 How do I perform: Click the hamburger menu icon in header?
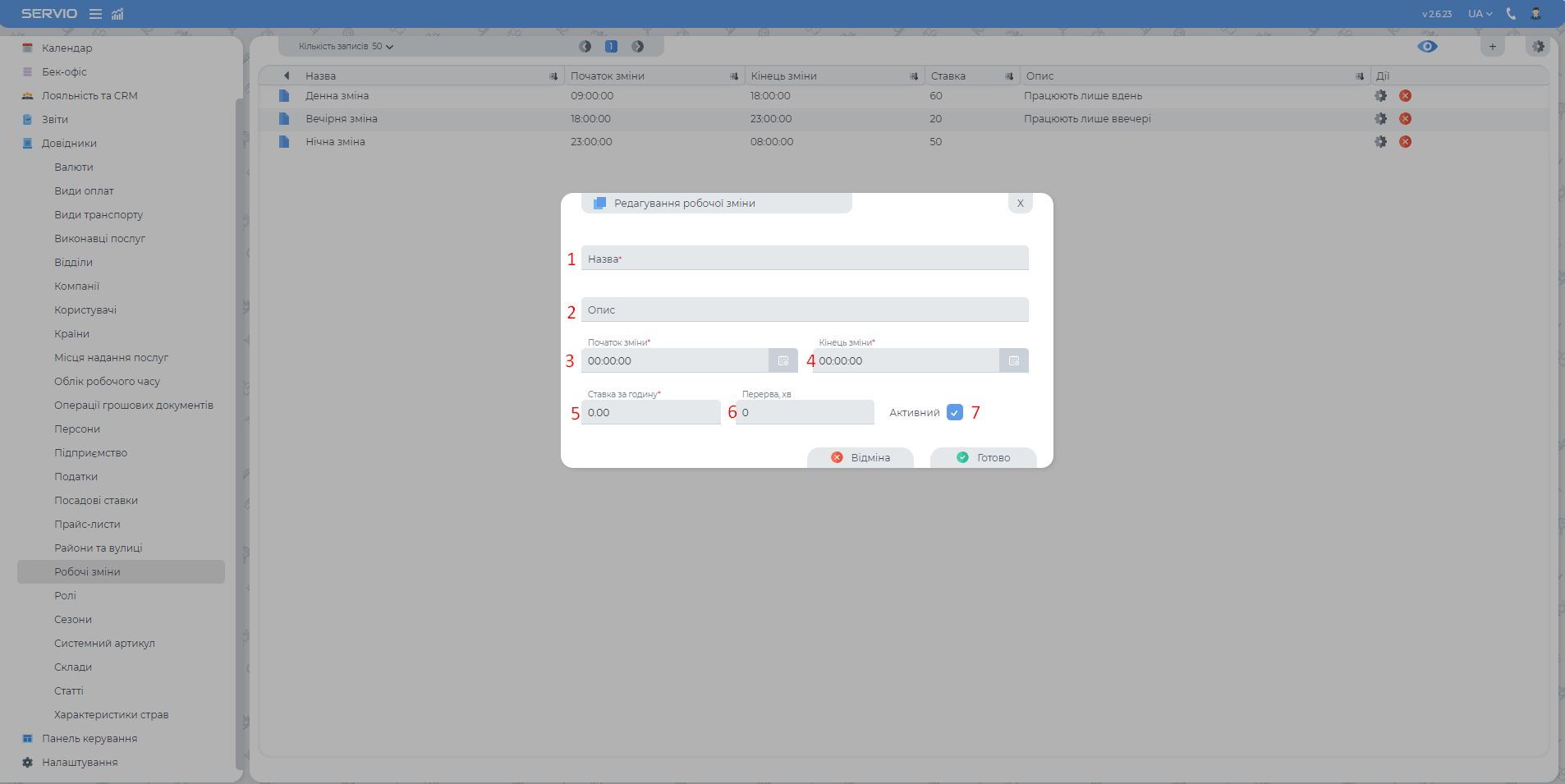click(x=95, y=14)
